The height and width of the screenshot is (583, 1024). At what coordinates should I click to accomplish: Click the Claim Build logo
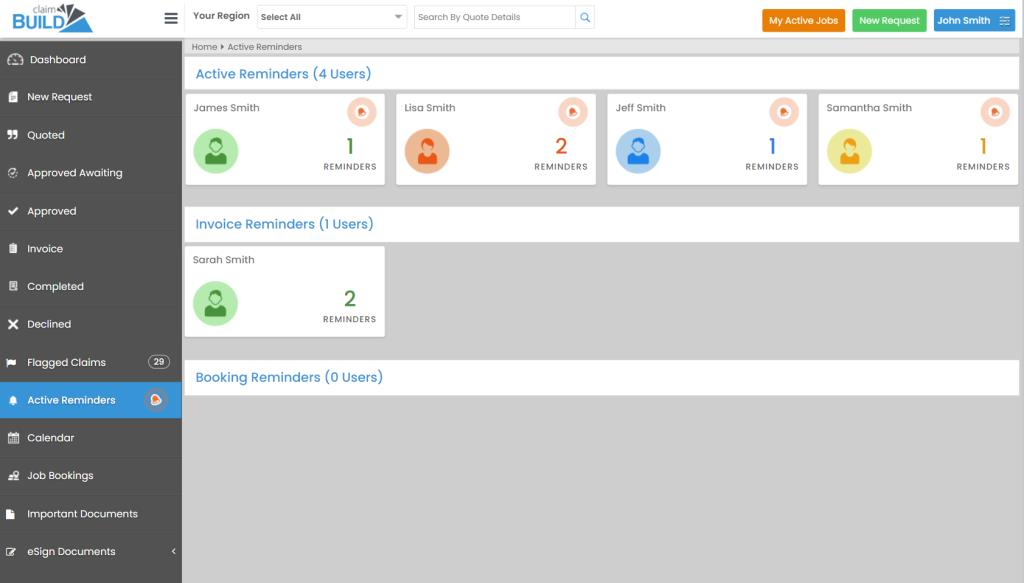click(x=52, y=18)
